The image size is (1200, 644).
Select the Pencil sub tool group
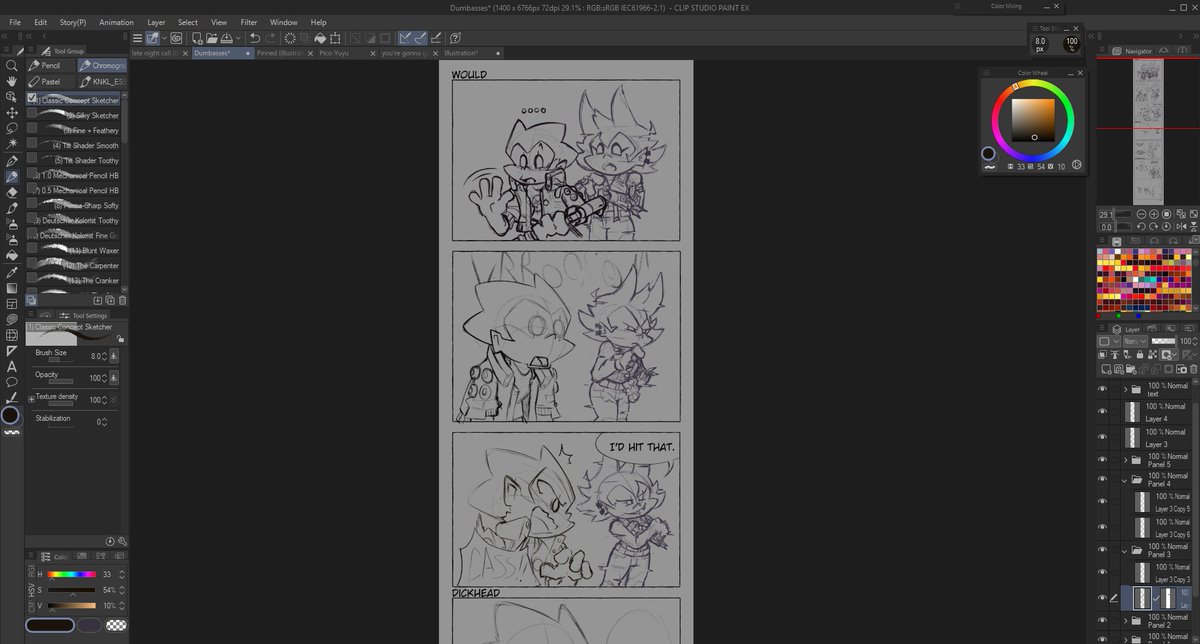point(50,65)
